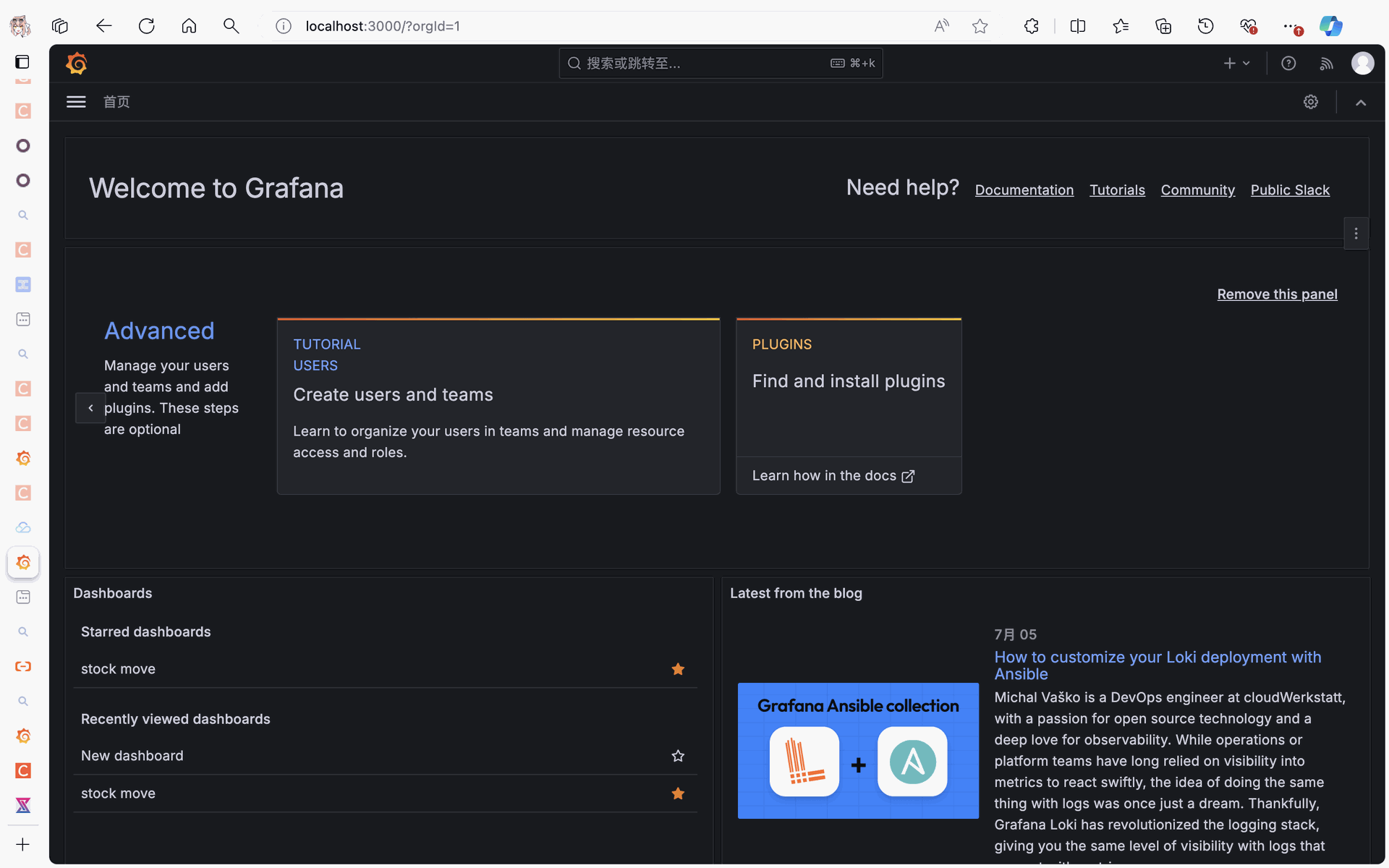
Task: Open the Documentation link
Action: tap(1024, 190)
